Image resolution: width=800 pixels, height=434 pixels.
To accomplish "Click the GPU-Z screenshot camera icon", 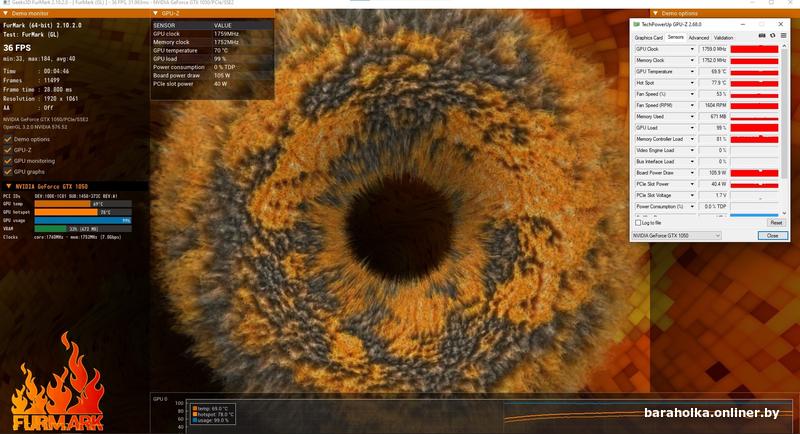I will (763, 36).
